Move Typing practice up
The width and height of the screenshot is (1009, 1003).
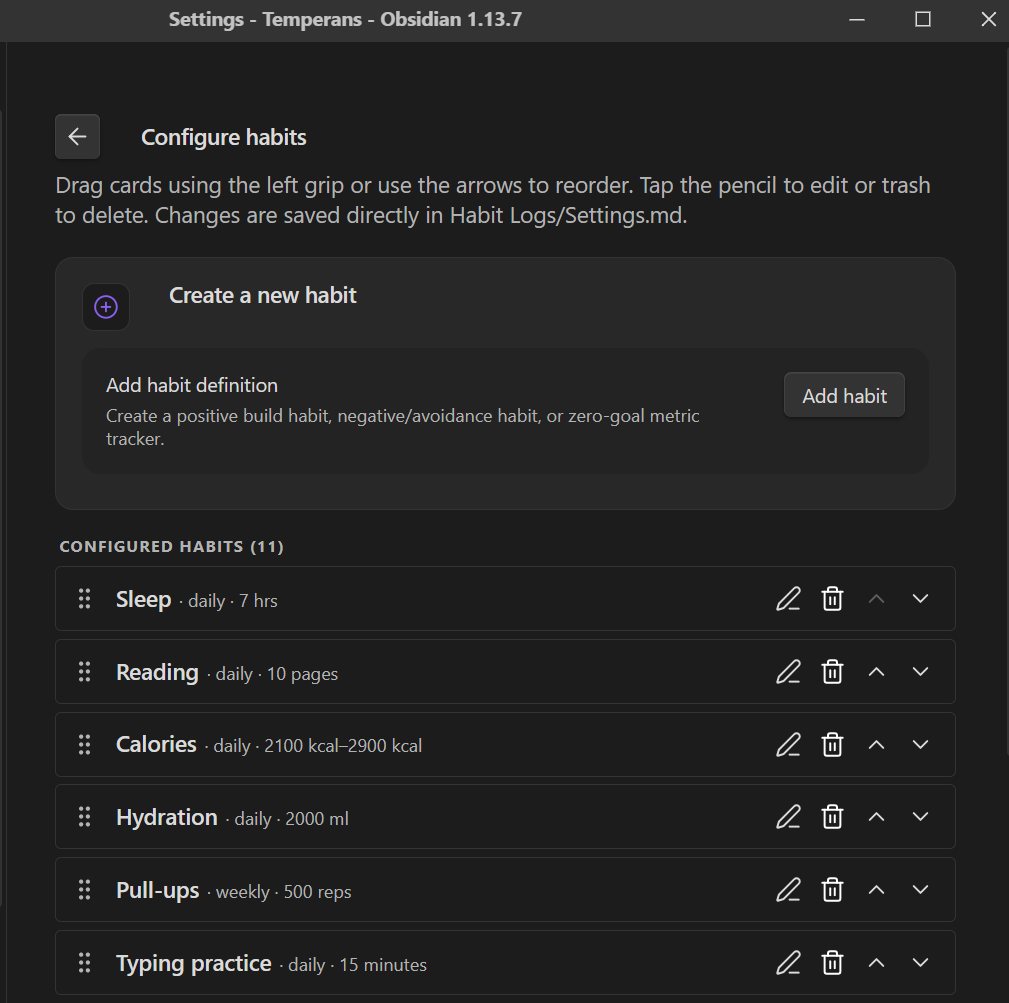[x=876, y=963]
